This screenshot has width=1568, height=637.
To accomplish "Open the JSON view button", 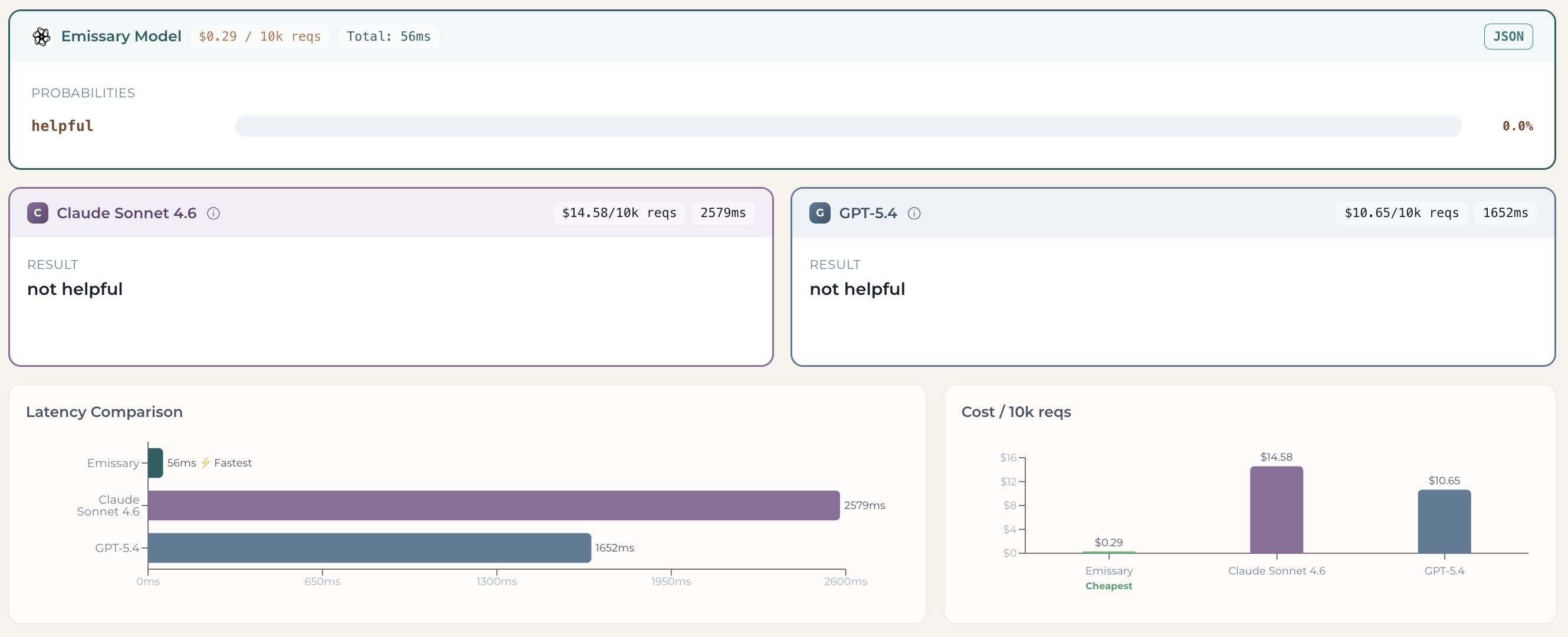I will click(1508, 37).
